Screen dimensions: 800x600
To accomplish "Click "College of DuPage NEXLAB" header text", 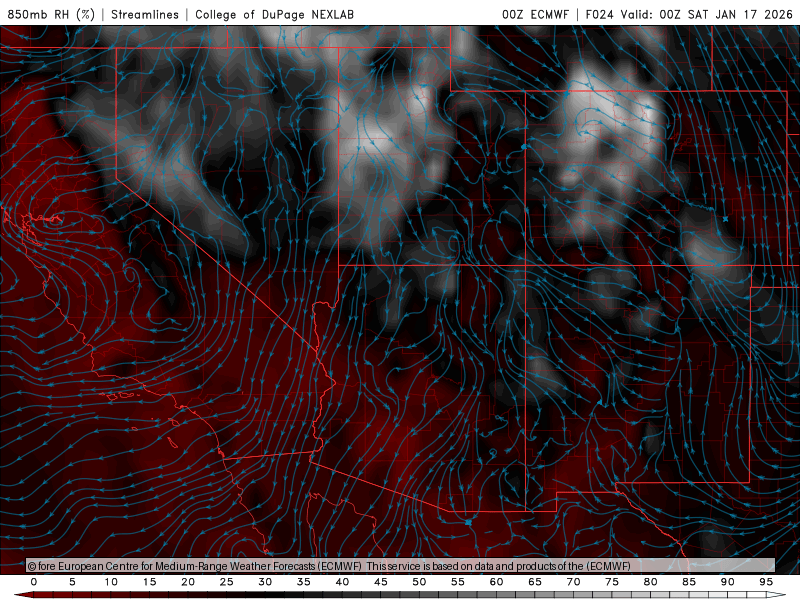I will [274, 14].
